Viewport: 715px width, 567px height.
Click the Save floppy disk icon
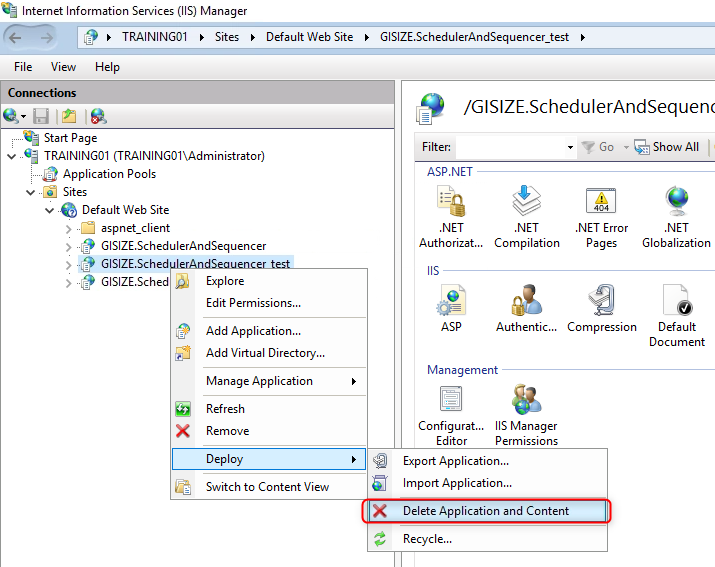pyautogui.click(x=41, y=116)
